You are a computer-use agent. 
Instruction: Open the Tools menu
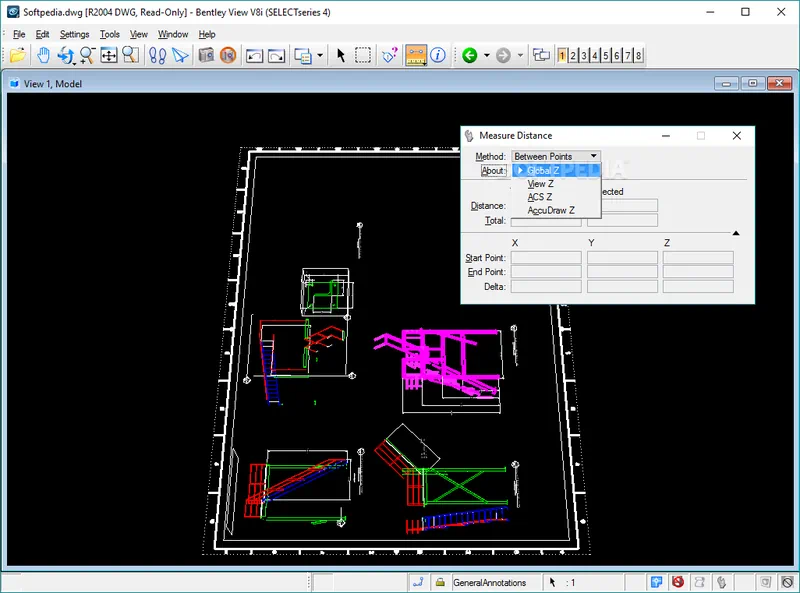[110, 34]
